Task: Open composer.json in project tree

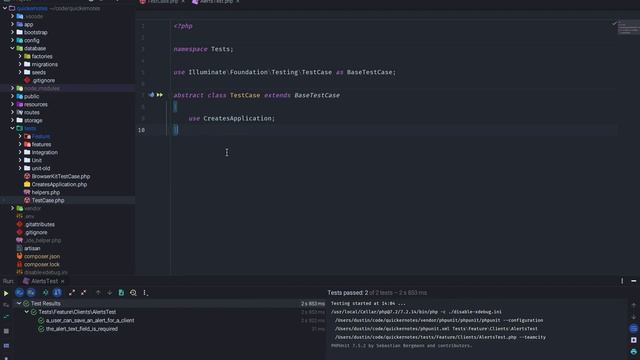Action: [x=42, y=256]
